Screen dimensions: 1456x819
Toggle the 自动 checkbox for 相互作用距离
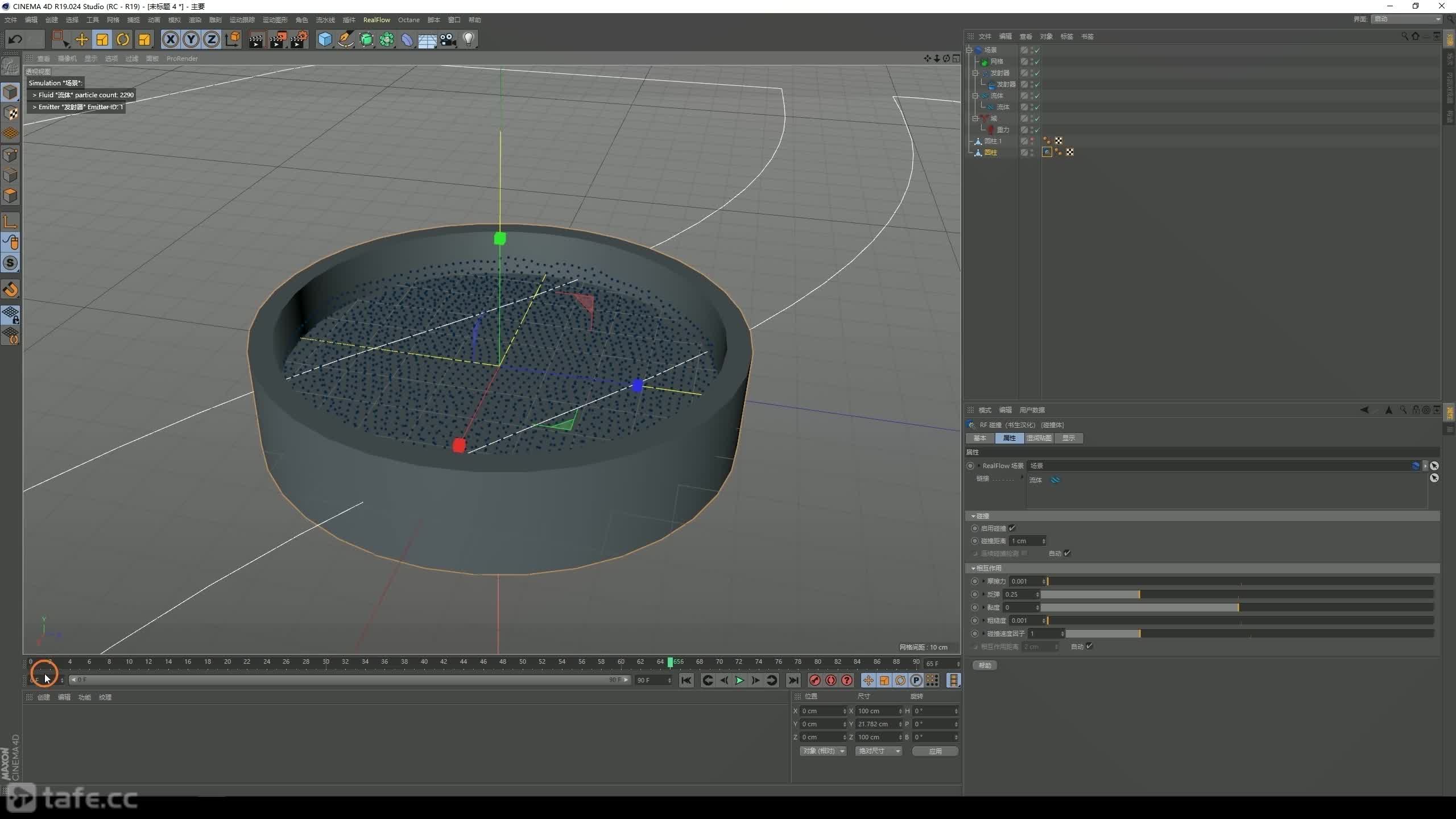(1089, 646)
